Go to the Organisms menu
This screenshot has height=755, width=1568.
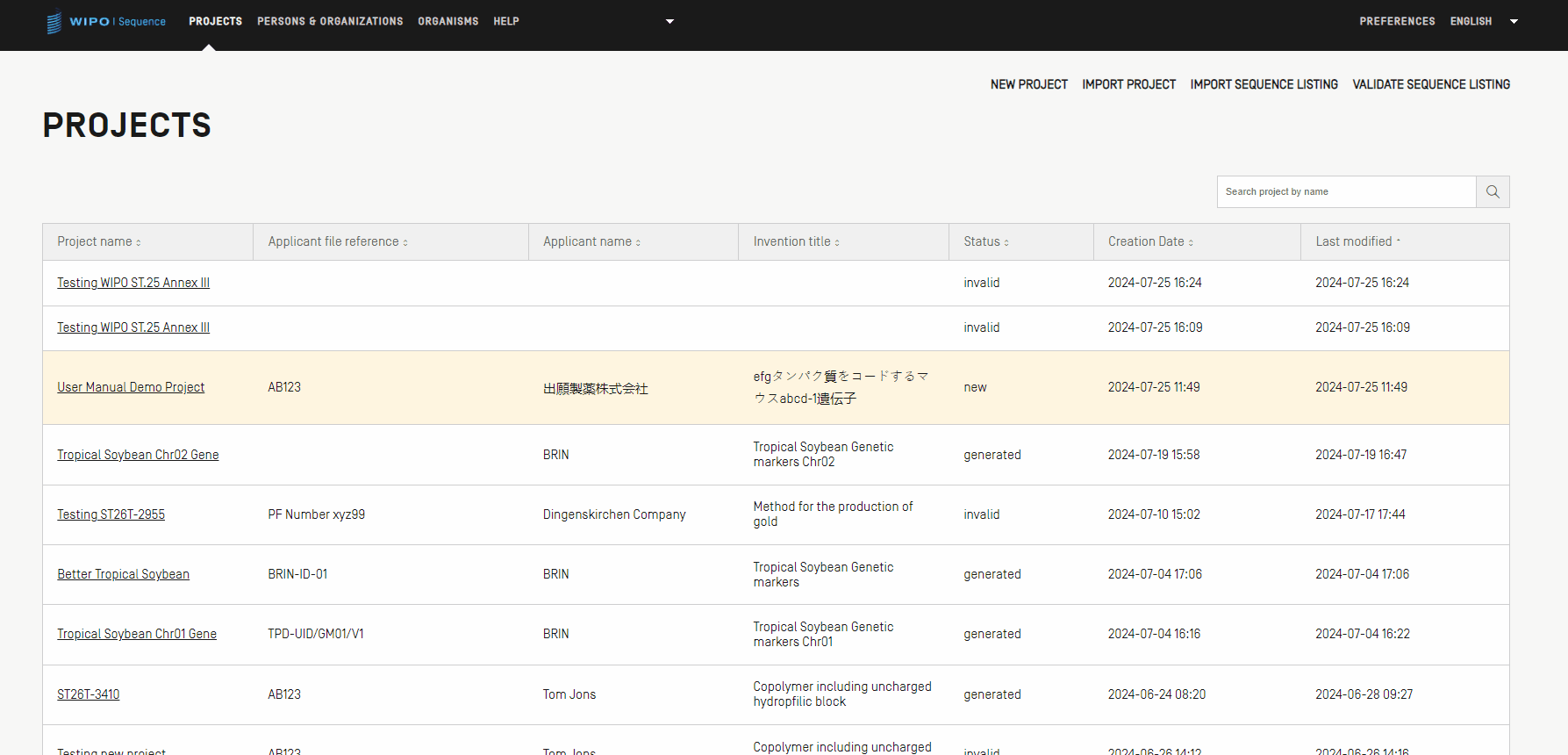tap(447, 21)
